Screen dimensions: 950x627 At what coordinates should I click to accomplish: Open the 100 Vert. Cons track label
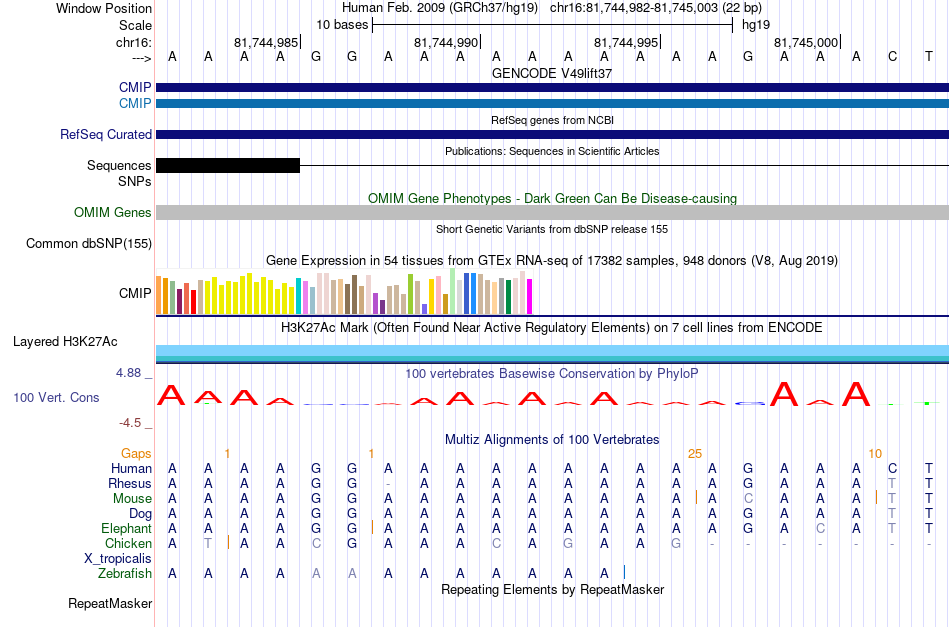tap(56, 397)
